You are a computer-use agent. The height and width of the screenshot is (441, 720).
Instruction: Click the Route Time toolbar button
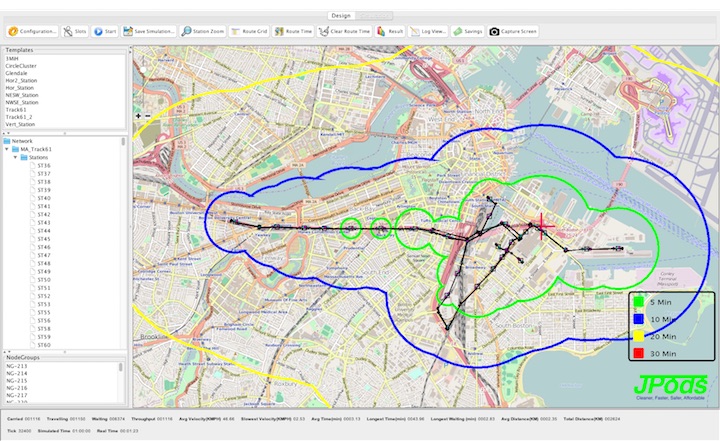pyautogui.click(x=293, y=31)
